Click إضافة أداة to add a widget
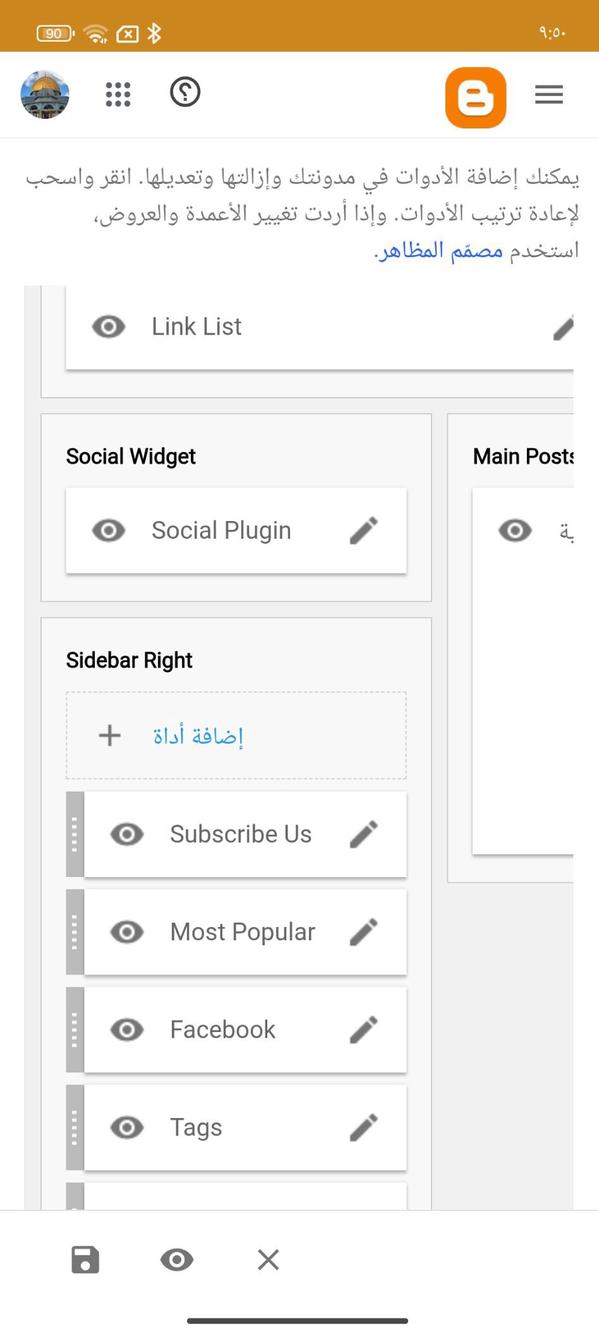 (197, 735)
